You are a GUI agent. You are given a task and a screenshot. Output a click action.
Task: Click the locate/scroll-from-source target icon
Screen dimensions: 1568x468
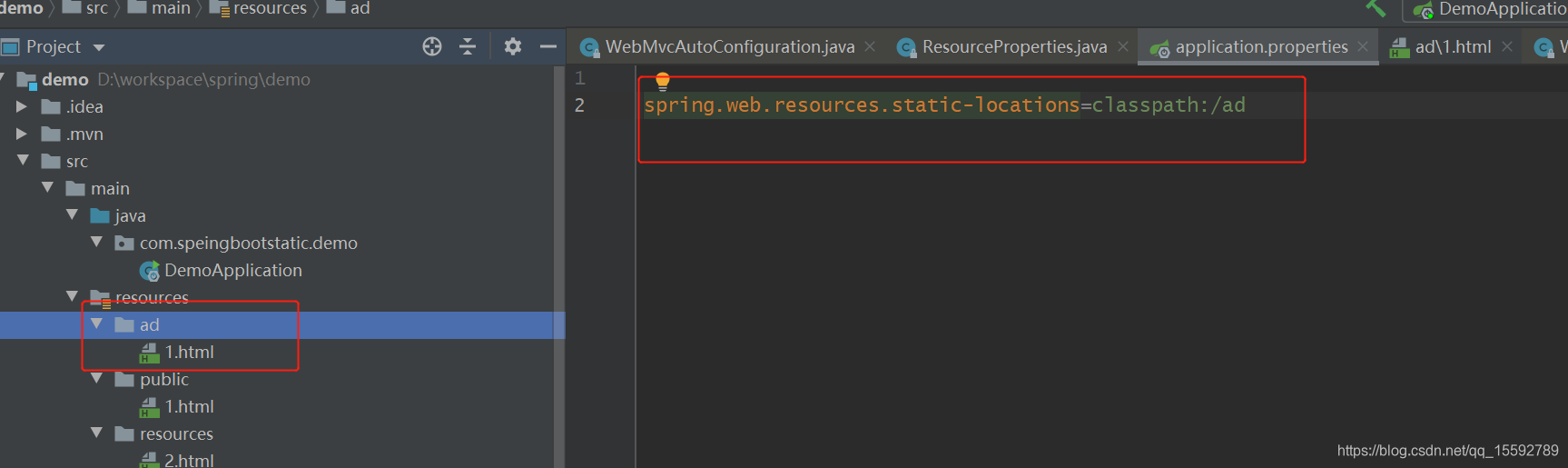pos(432,46)
